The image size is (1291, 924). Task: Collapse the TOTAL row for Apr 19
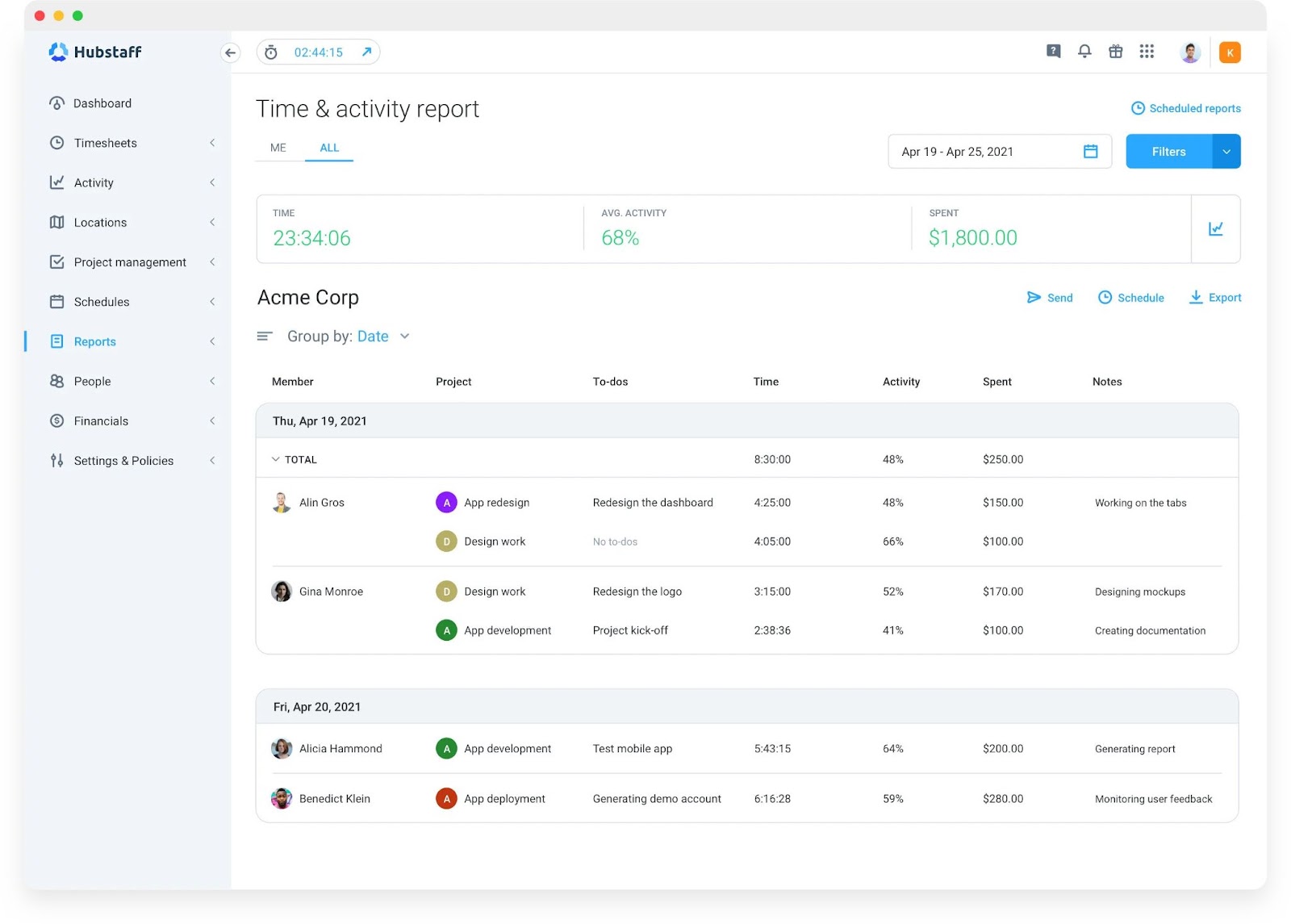[x=275, y=458]
